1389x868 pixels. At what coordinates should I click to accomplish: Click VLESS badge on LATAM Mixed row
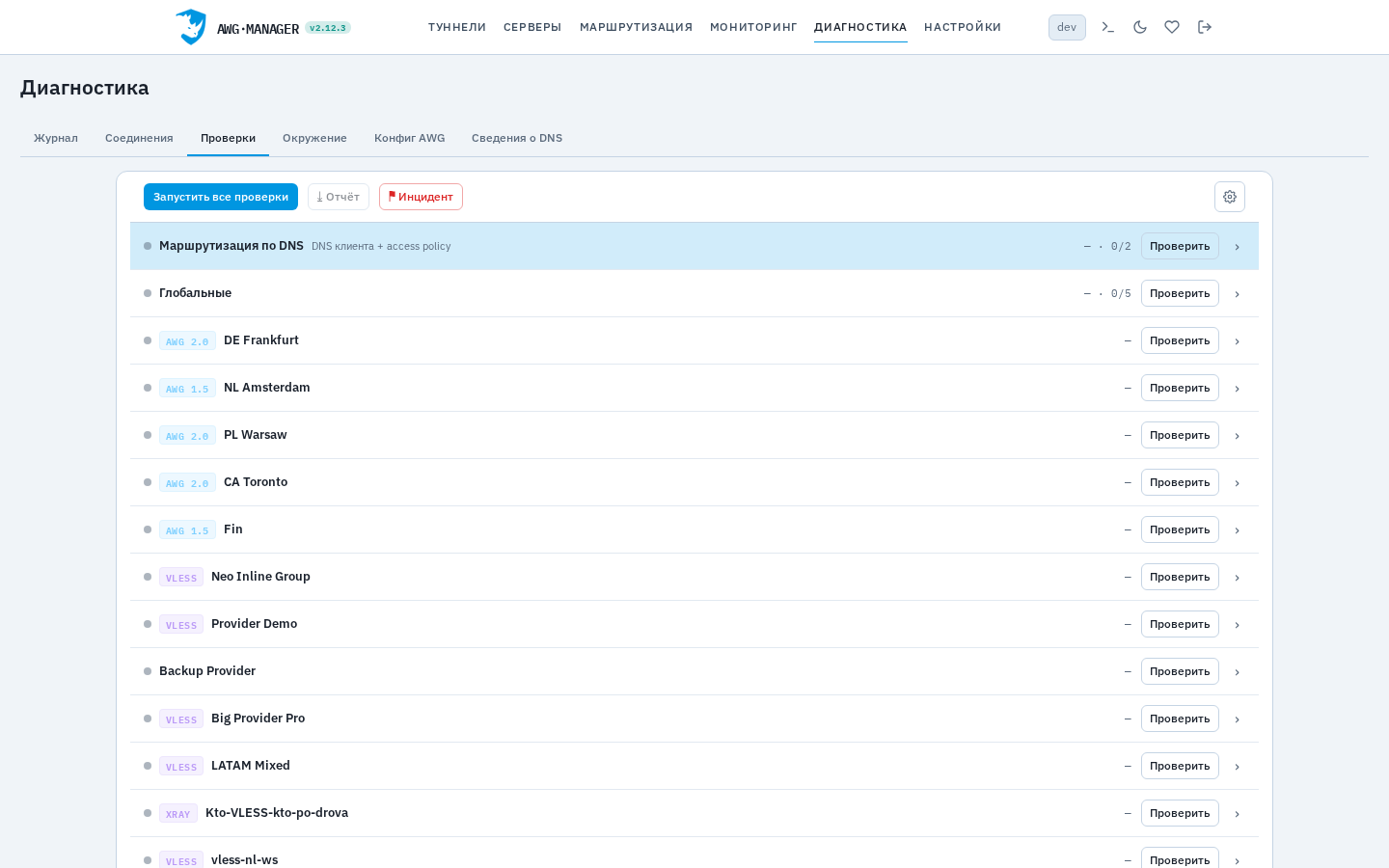pyautogui.click(x=181, y=766)
